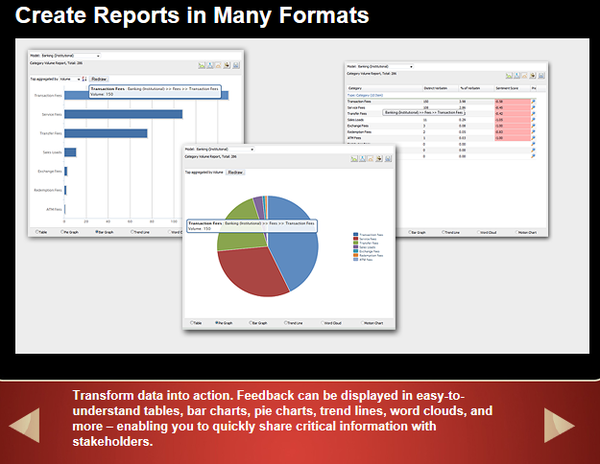Select Bar Graph radio in table window
Image resolution: width=600 pixels, height=464 pixels.
(410, 232)
